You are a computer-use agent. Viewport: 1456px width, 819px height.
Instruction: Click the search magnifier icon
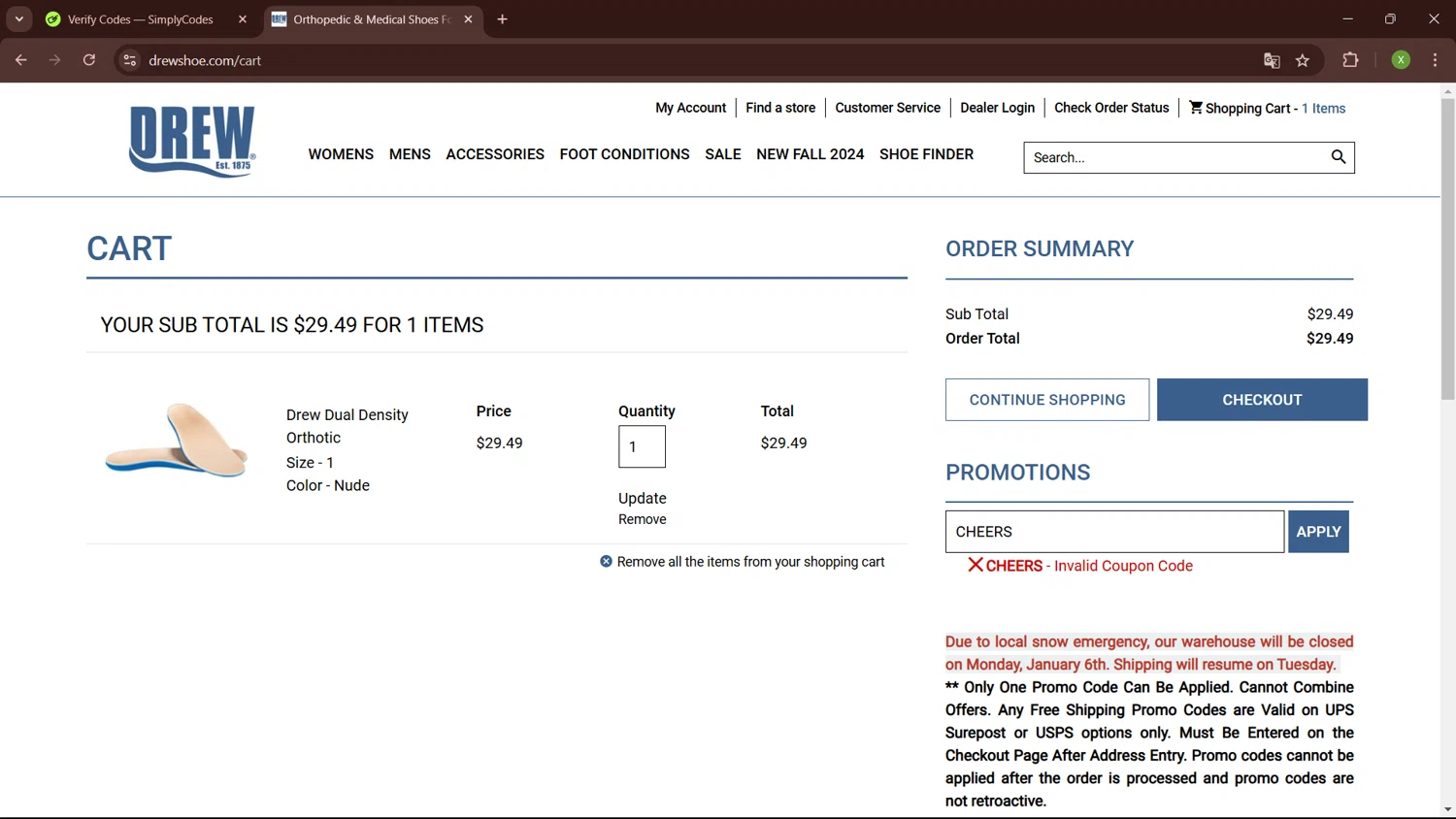pos(1339,157)
